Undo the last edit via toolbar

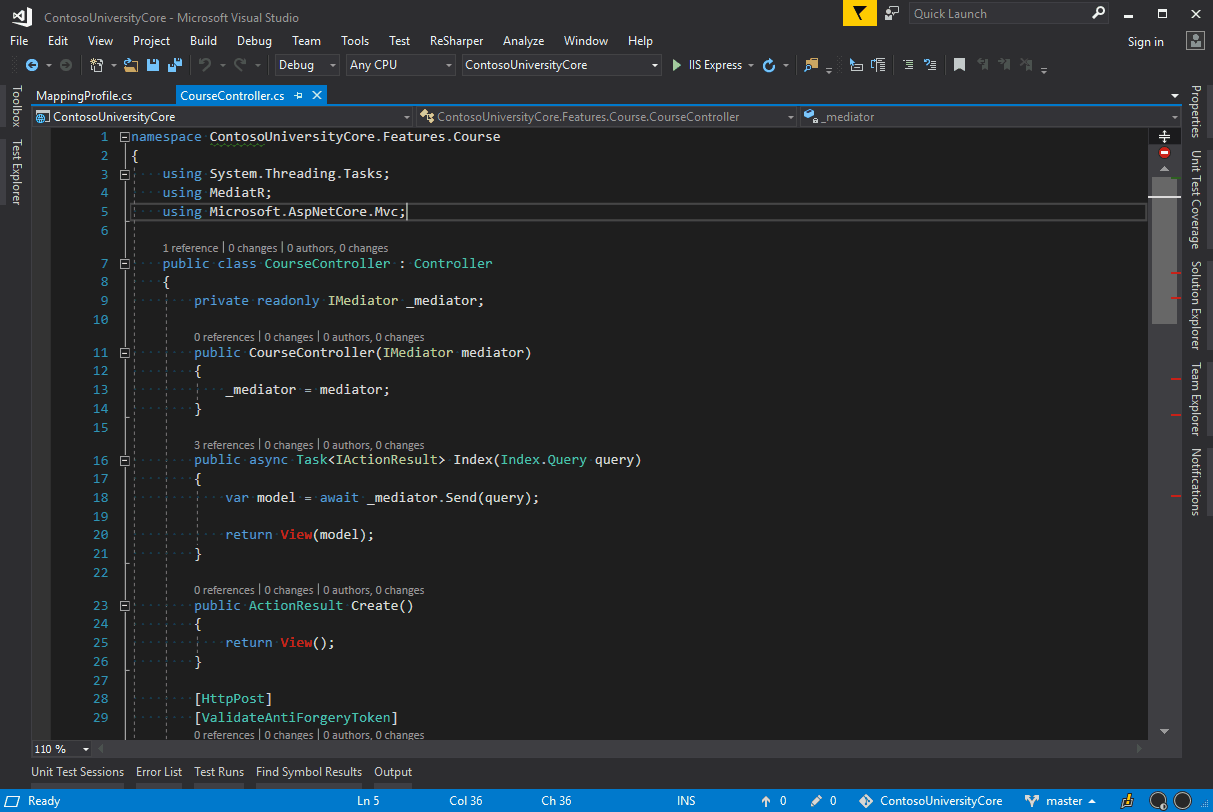click(x=204, y=65)
